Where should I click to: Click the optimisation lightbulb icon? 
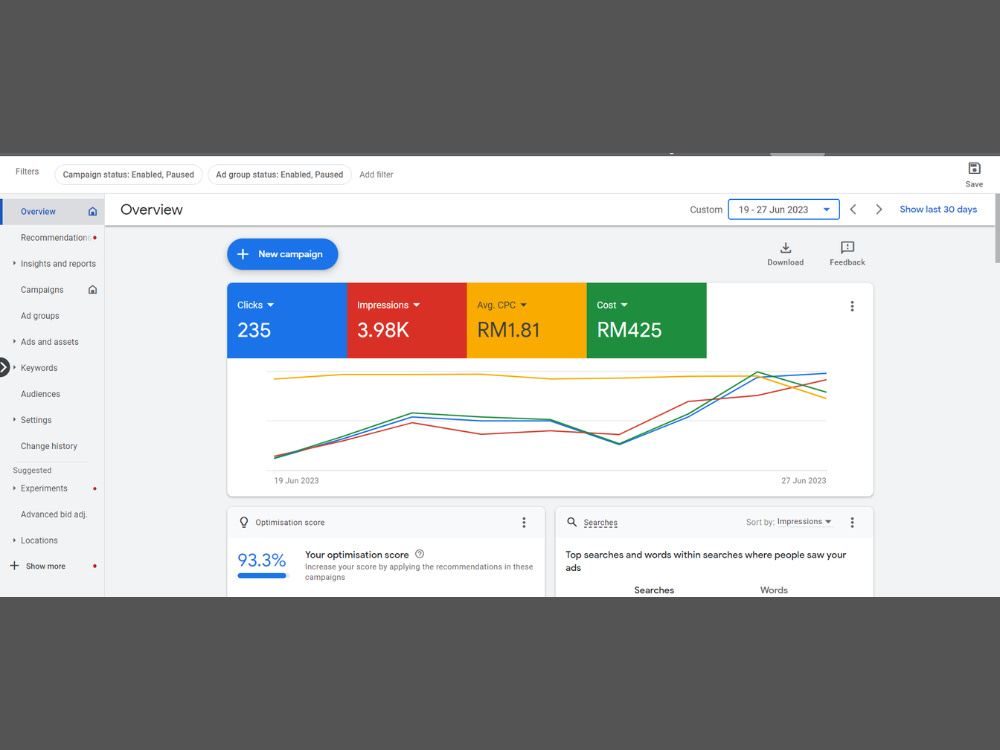tap(244, 522)
